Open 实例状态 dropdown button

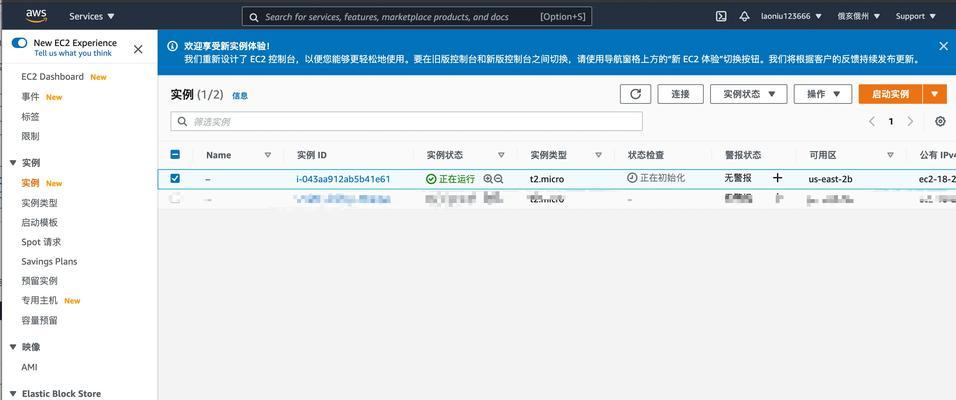click(749, 94)
